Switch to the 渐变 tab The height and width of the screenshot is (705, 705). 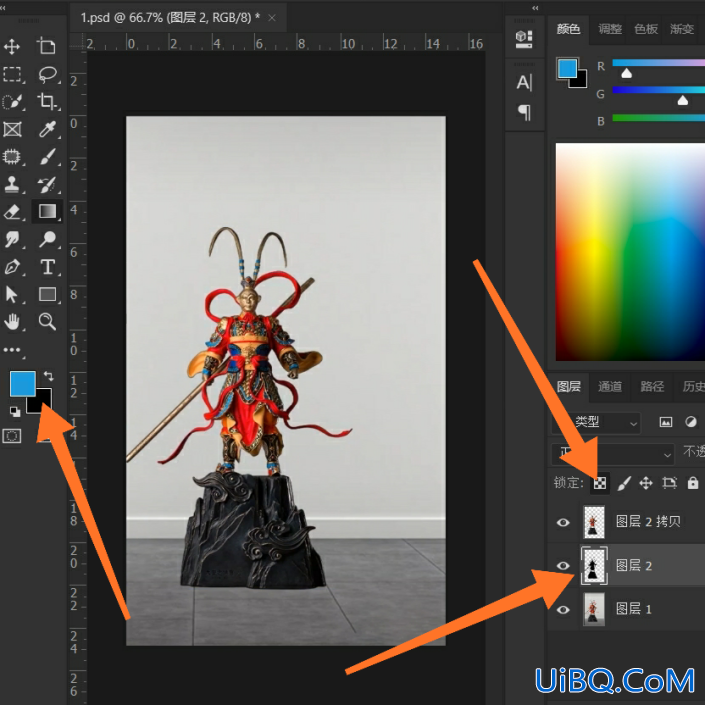(682, 29)
